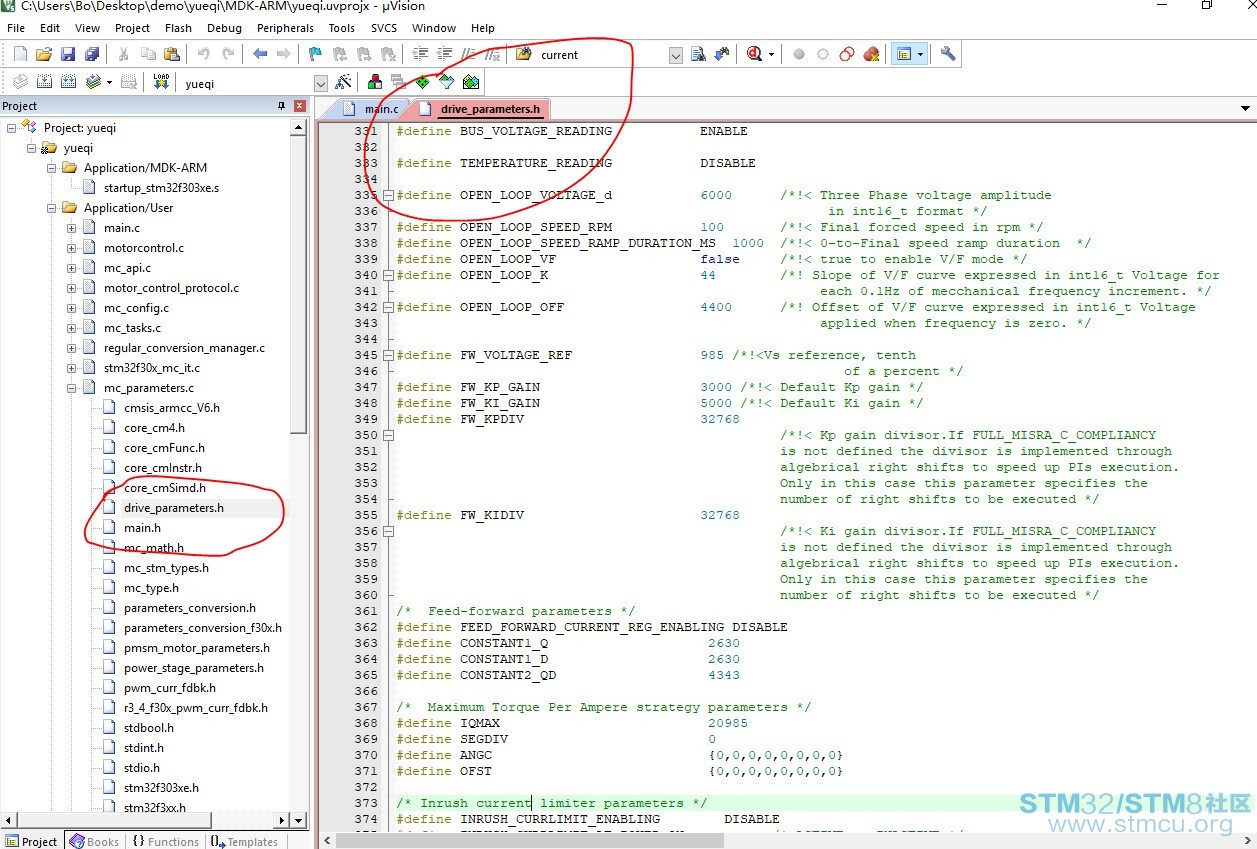The image size is (1257, 849).
Task: Open the target selection dropdown arrow
Action: click(321, 84)
